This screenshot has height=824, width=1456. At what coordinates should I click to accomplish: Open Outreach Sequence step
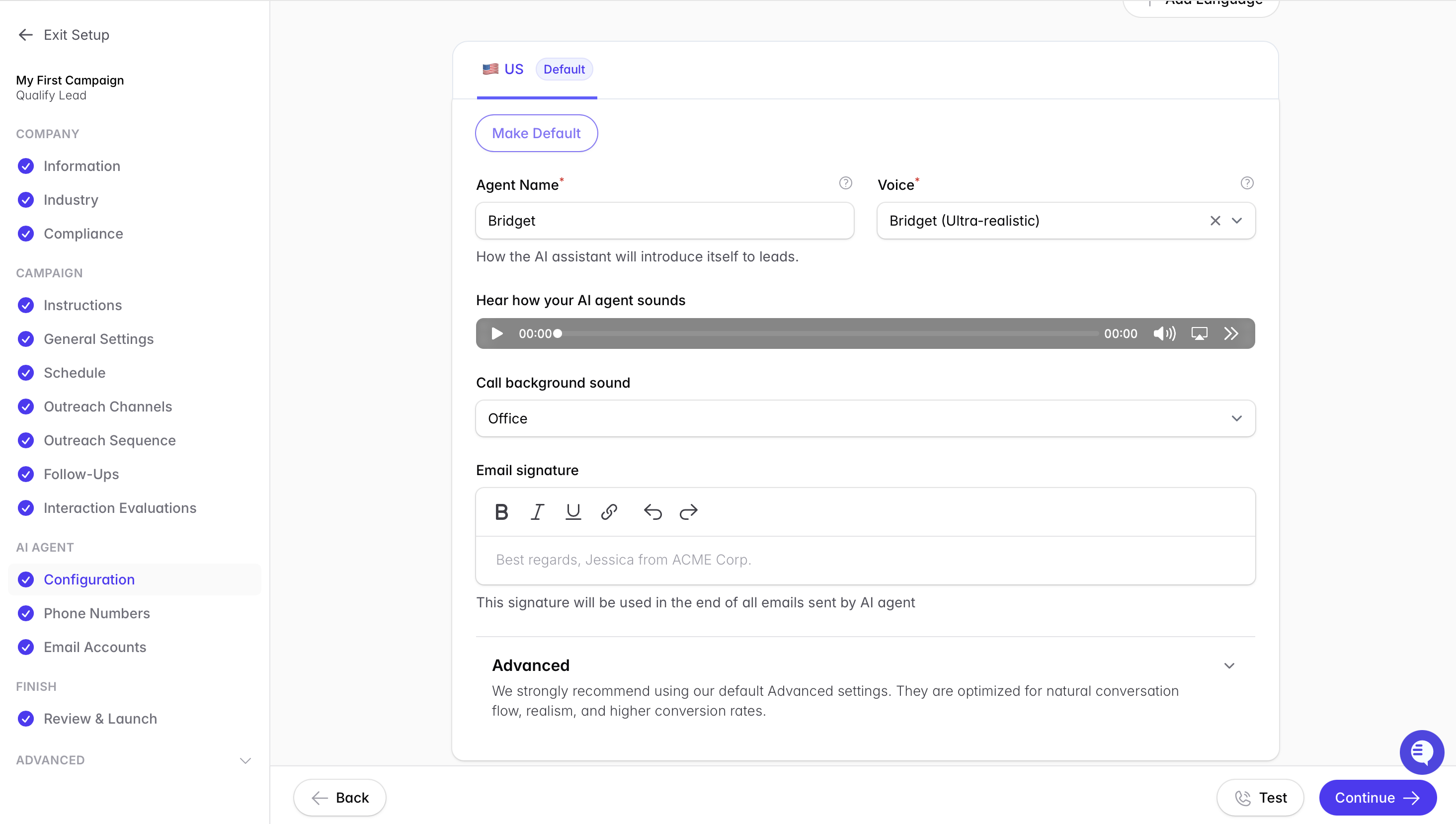point(110,440)
